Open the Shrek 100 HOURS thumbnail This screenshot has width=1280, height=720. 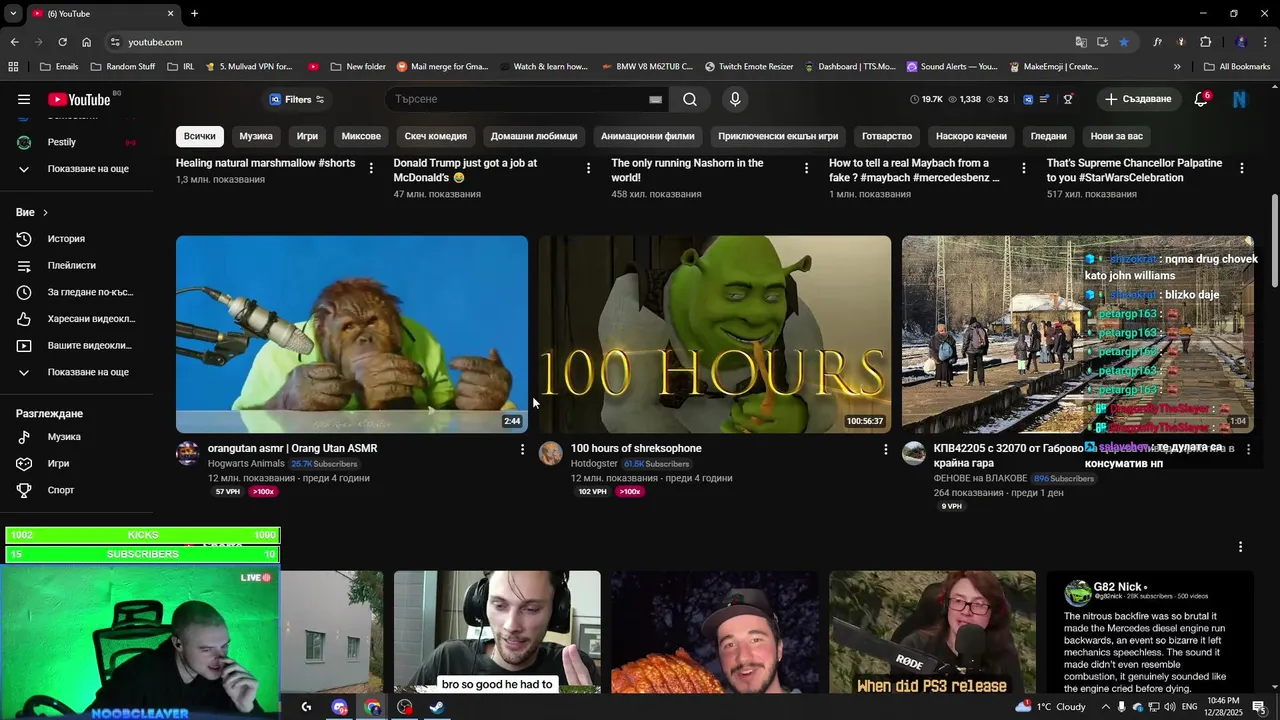[x=715, y=334]
